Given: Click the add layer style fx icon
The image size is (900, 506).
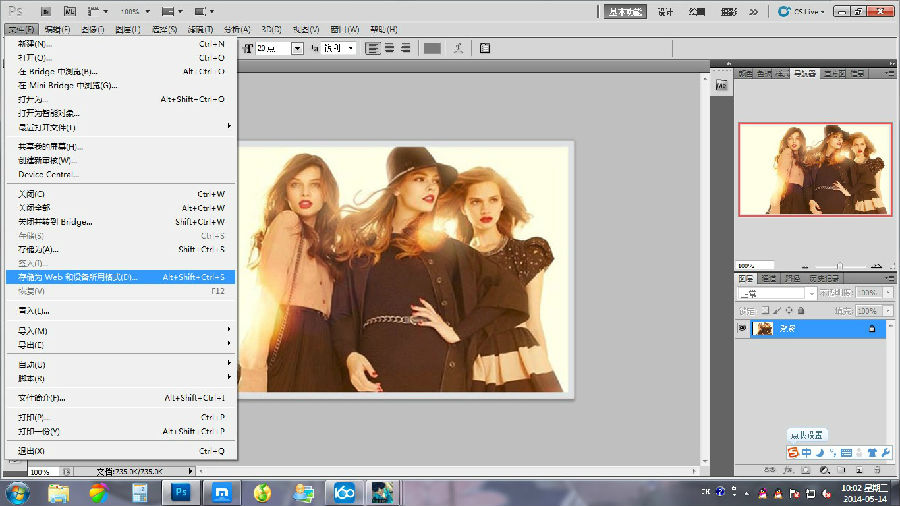Looking at the screenshot, I should [788, 470].
